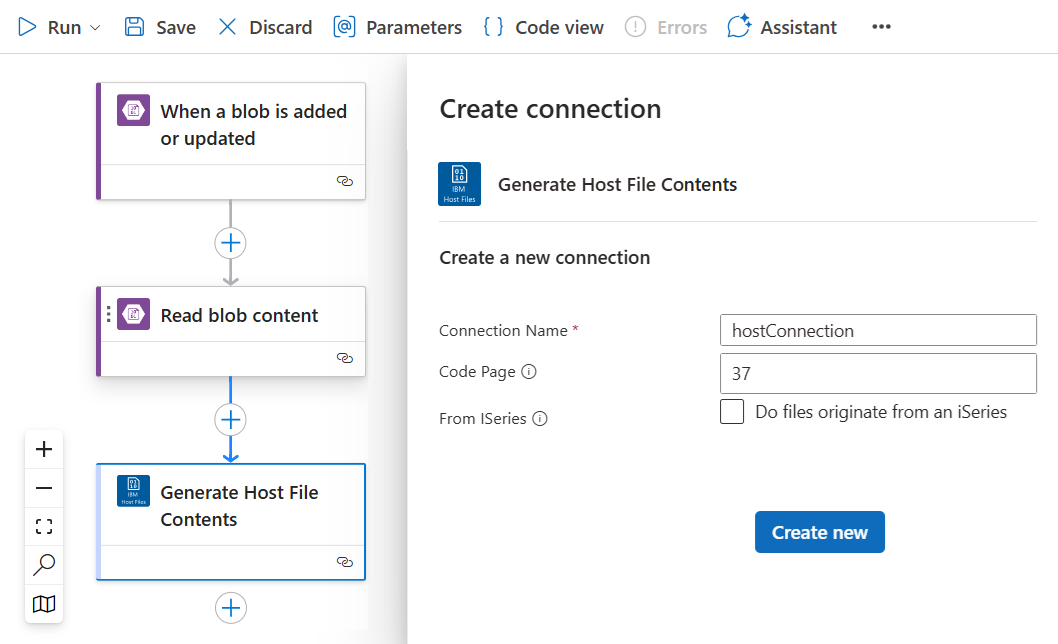Image resolution: width=1058 pixels, height=644 pixels.
Task: Select the Read blob content action card
Action: 231,331
